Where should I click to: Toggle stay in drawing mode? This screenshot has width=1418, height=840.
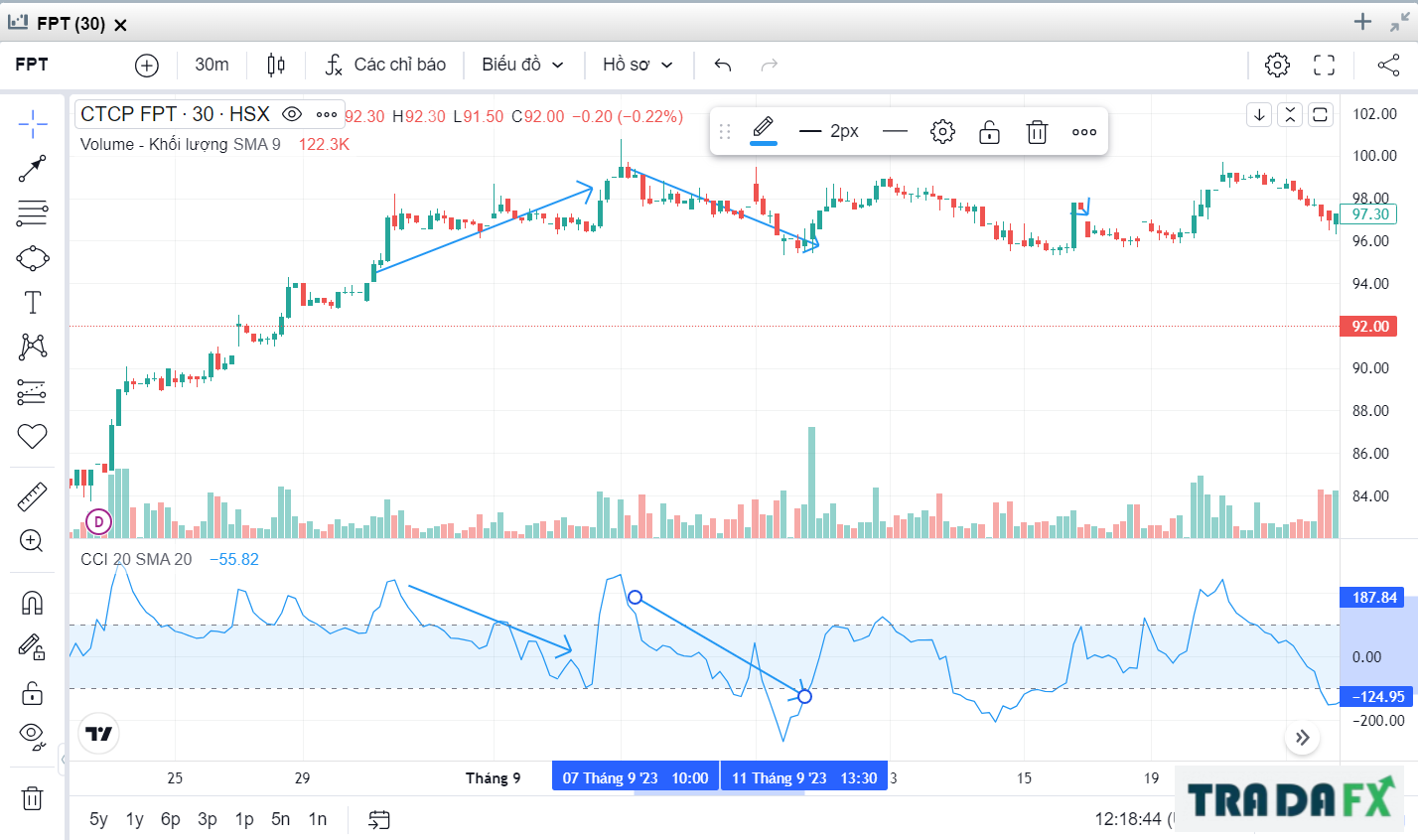click(x=33, y=647)
